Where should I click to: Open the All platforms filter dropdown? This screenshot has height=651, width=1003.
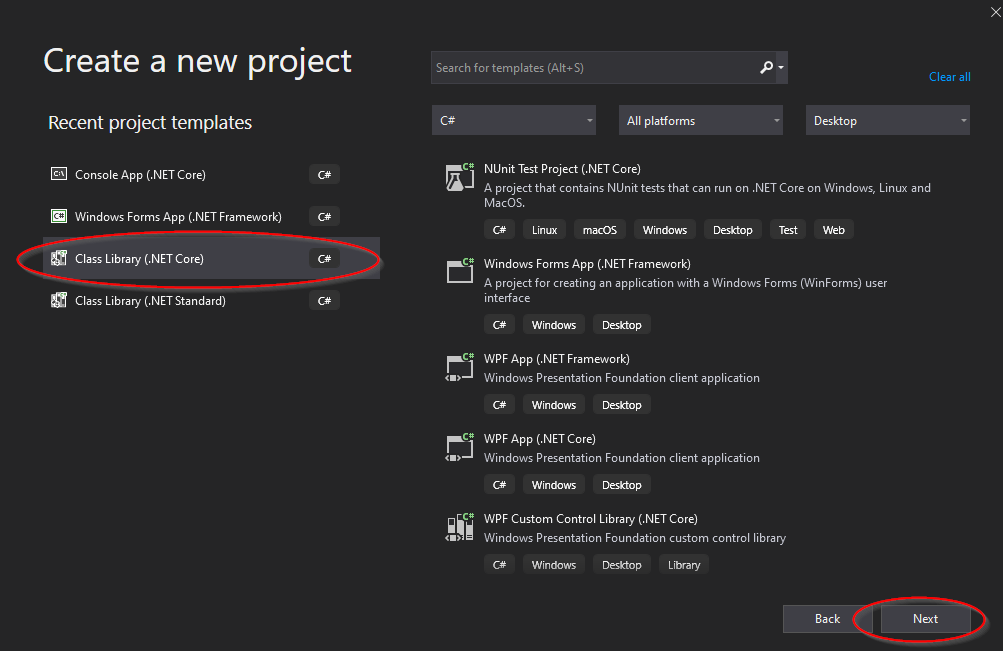(x=700, y=120)
